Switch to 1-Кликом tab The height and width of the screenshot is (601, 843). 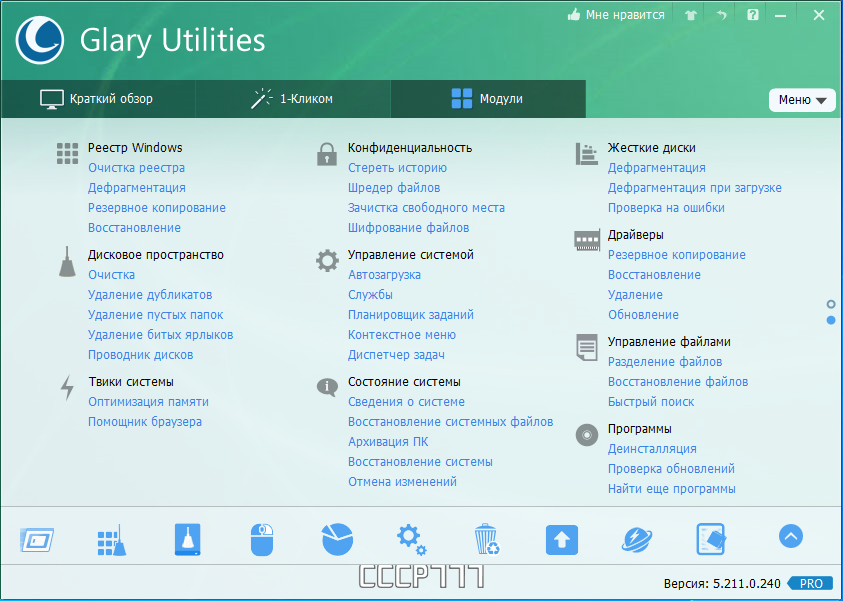pos(292,99)
